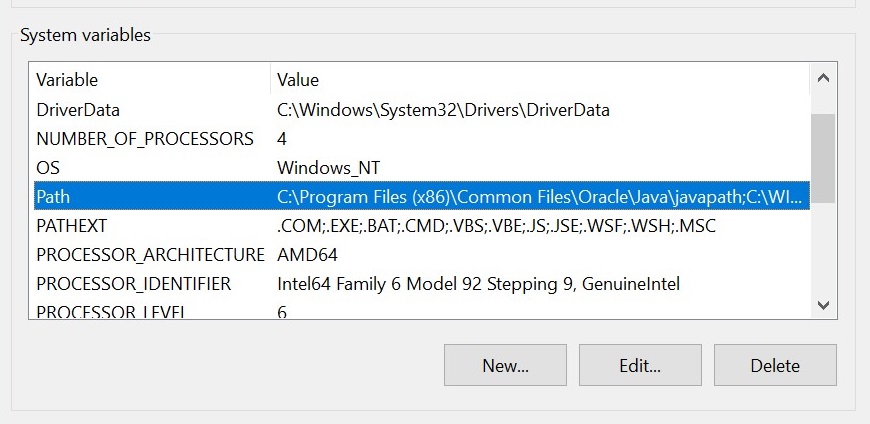Sort by the Variable column header

pyautogui.click(x=150, y=79)
